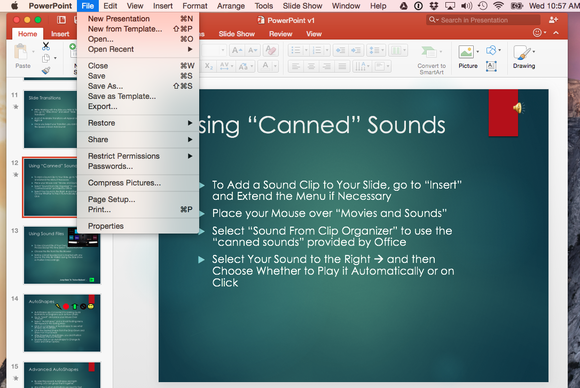Open the Slide Show menu in menu bar
Image resolution: width=580 pixels, height=388 pixels.
click(x=302, y=6)
